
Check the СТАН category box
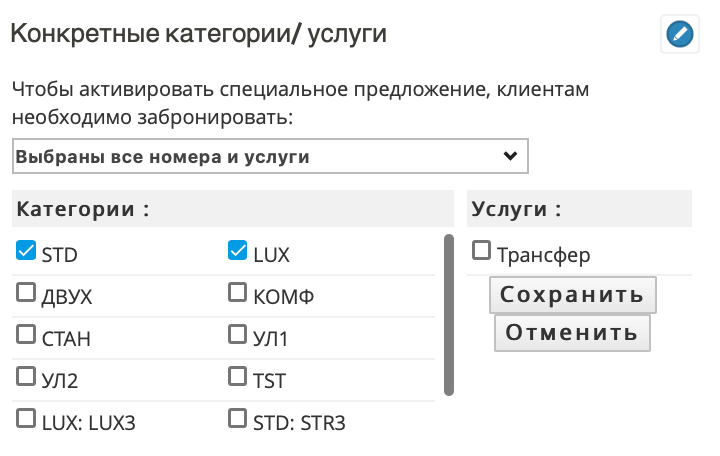click(x=26, y=334)
